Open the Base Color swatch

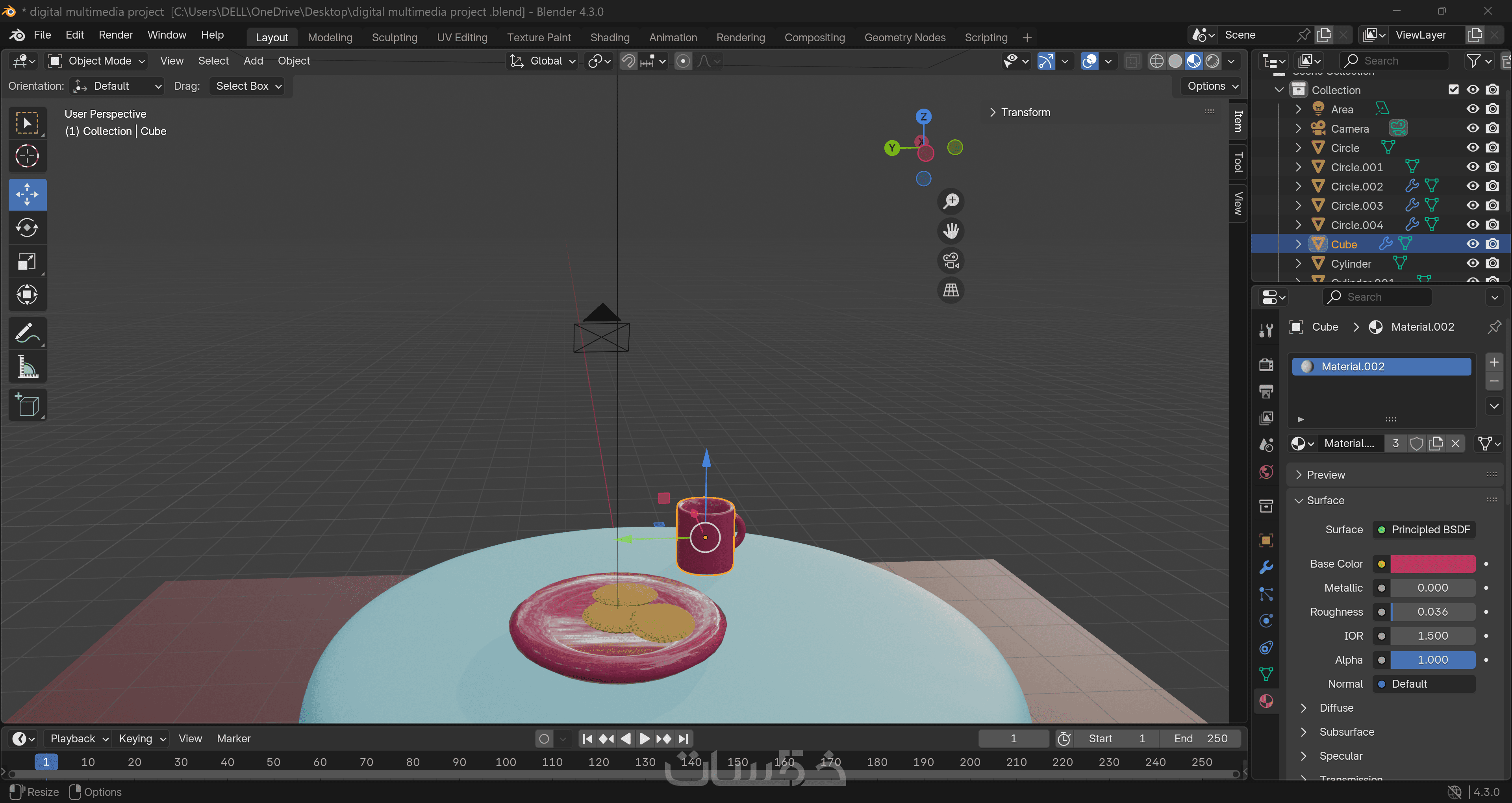tap(1432, 564)
